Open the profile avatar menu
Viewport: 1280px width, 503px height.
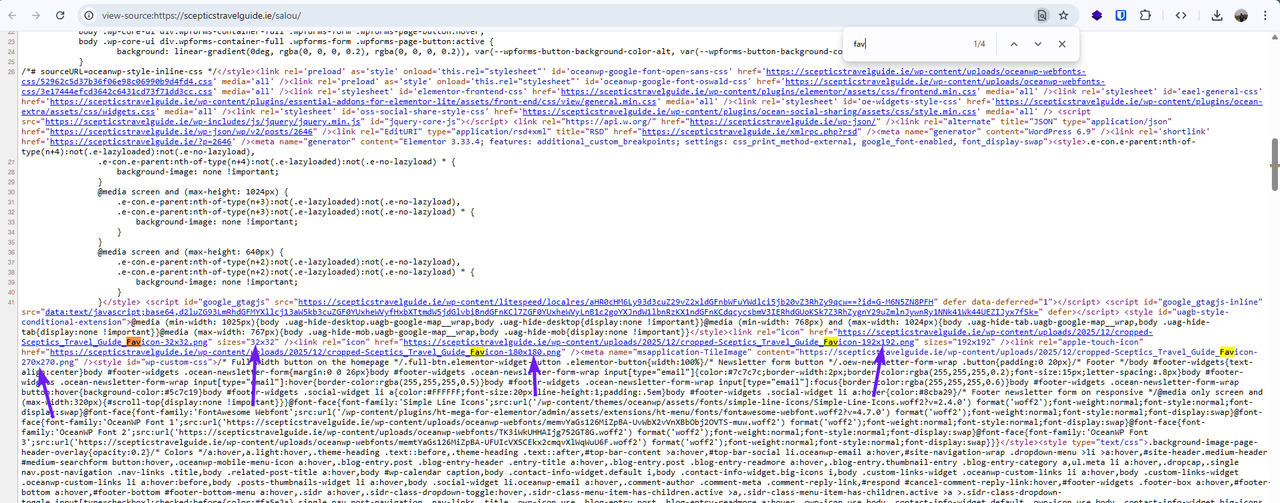(1241, 16)
